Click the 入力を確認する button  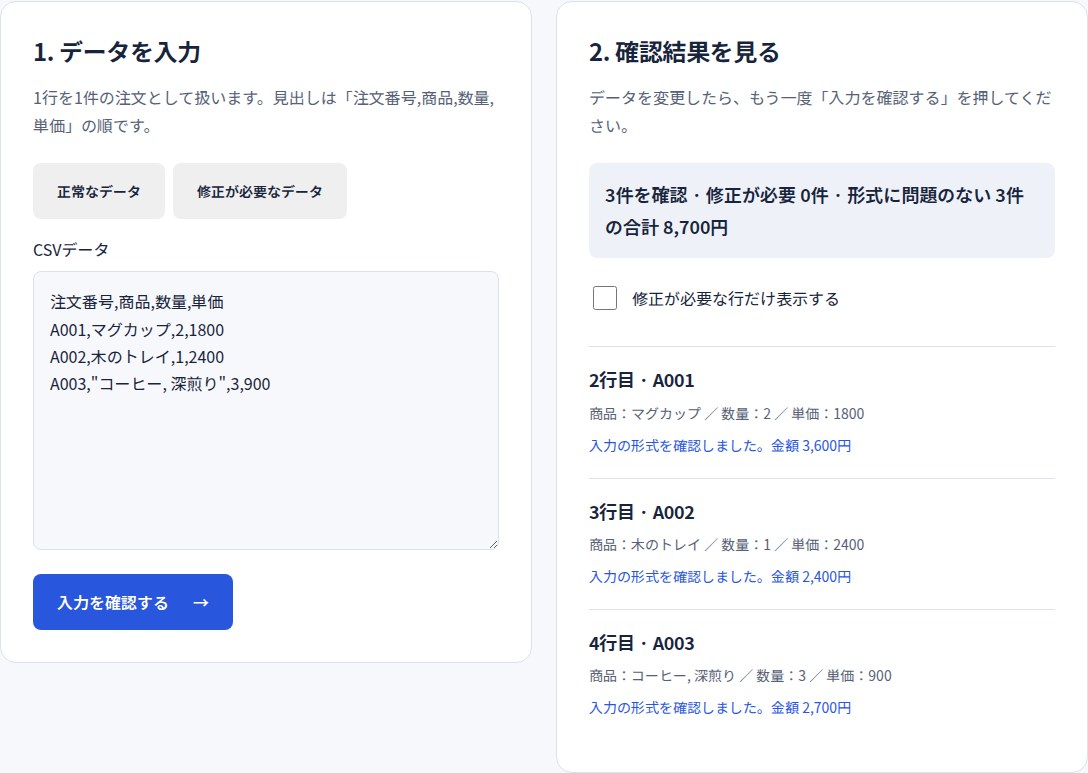coord(133,602)
